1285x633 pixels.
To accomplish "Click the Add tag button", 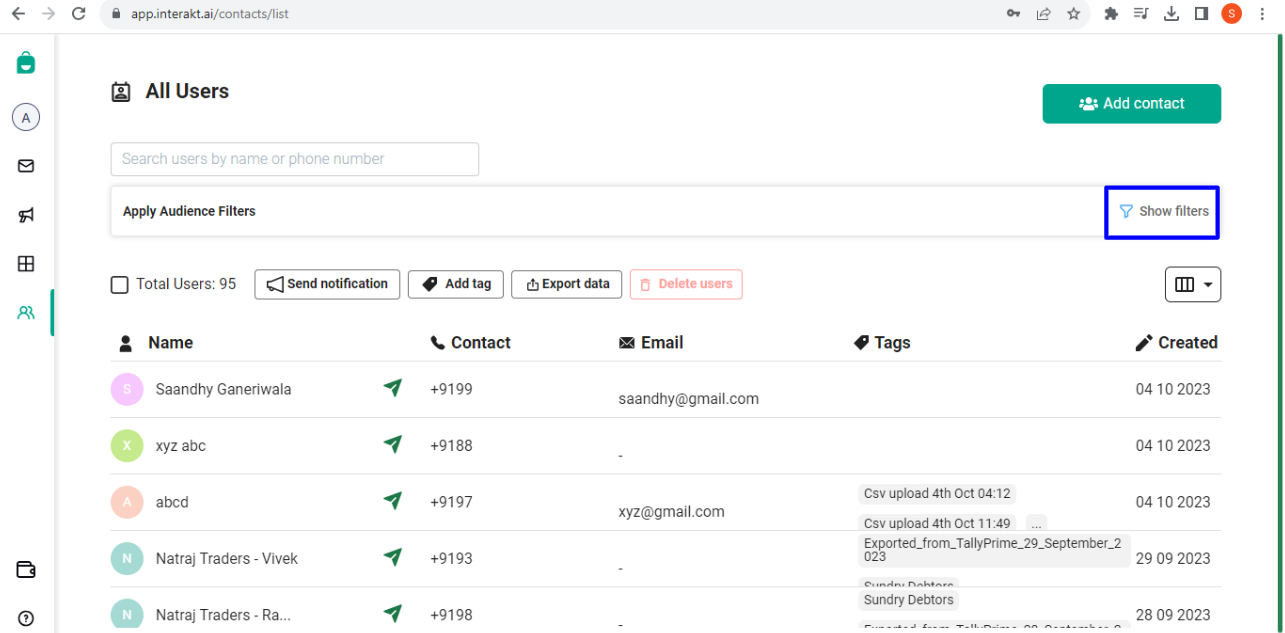I will (x=456, y=284).
